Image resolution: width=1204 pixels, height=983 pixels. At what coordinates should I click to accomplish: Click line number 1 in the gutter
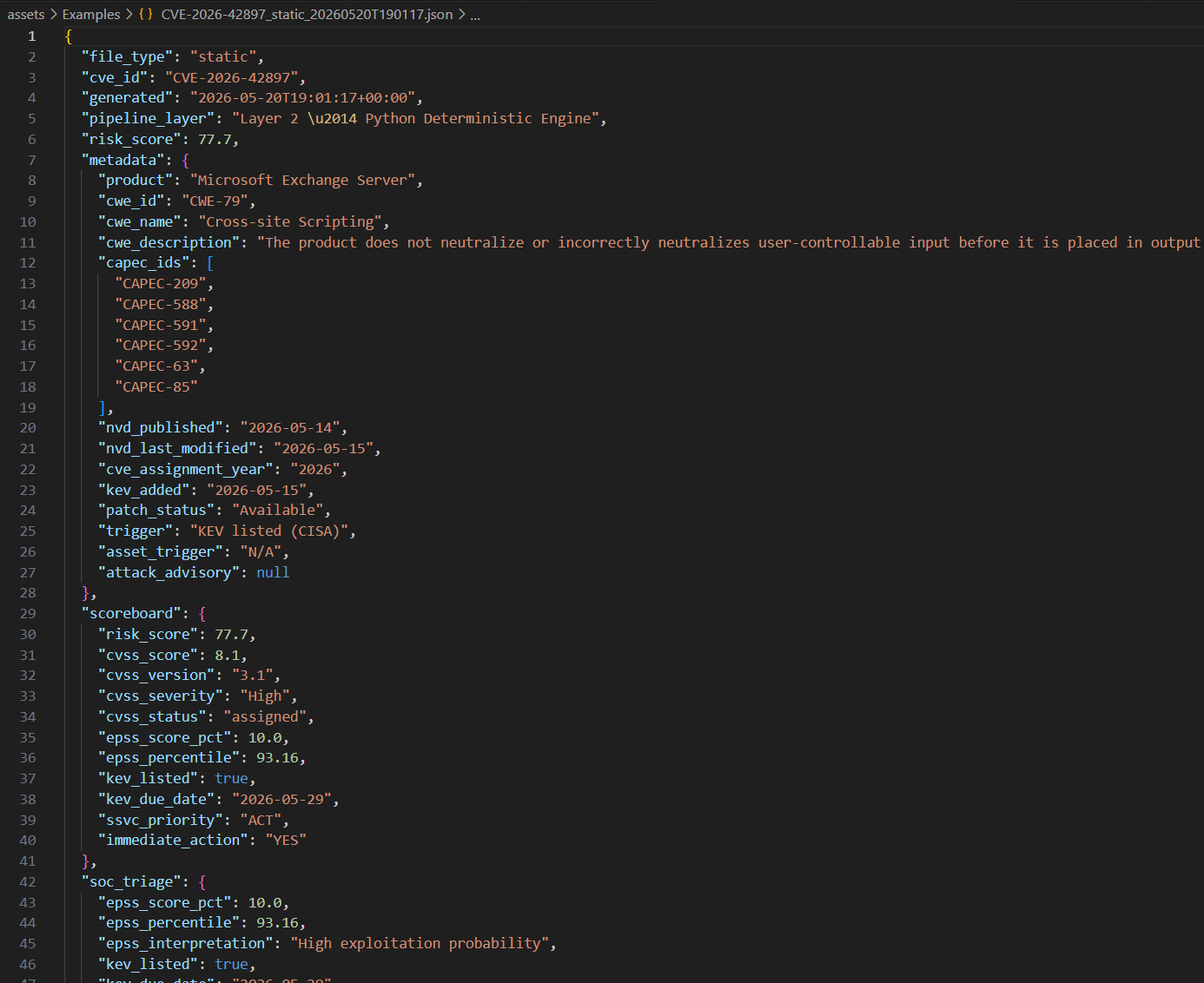click(x=31, y=36)
